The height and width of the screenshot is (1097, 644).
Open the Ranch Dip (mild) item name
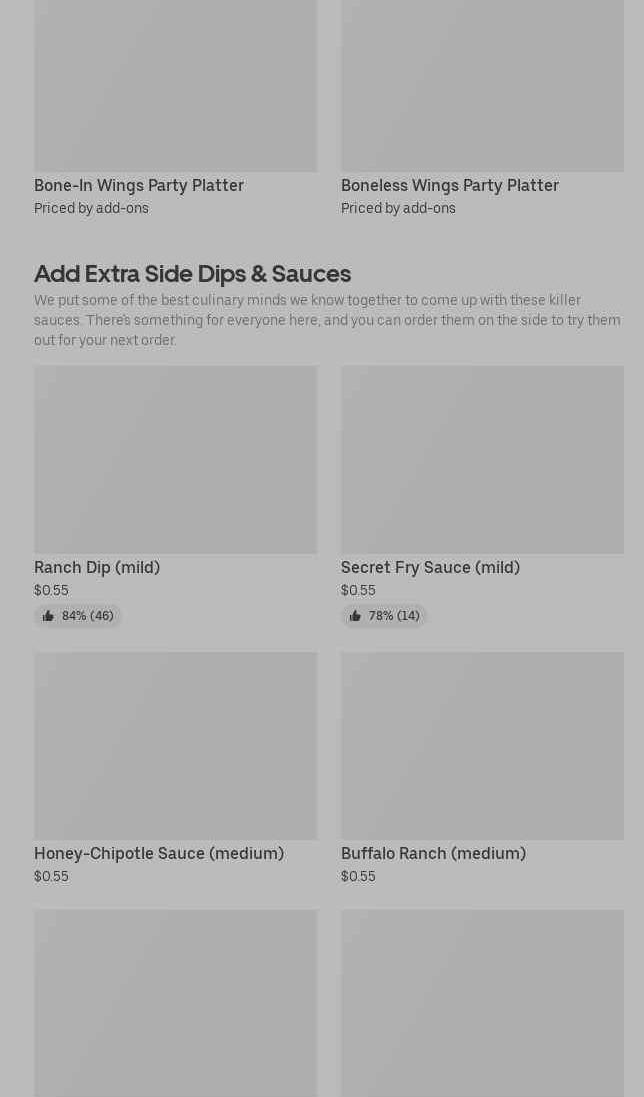[x=97, y=567]
